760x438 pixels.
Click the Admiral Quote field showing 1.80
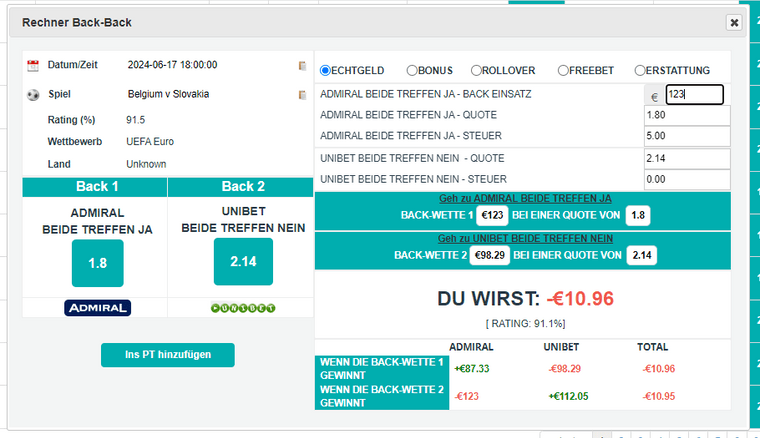pos(687,115)
